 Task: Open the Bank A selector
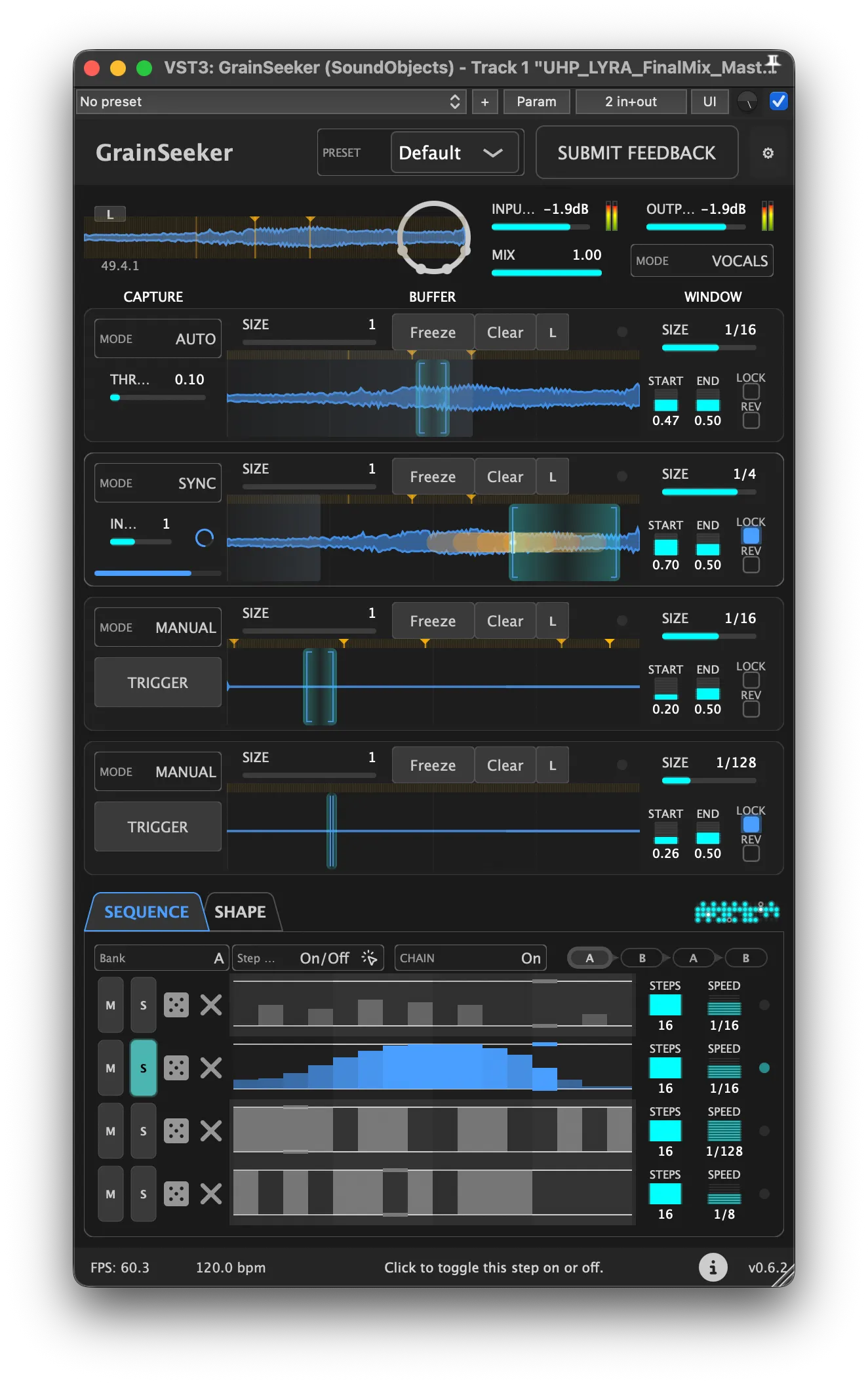[x=161, y=958]
